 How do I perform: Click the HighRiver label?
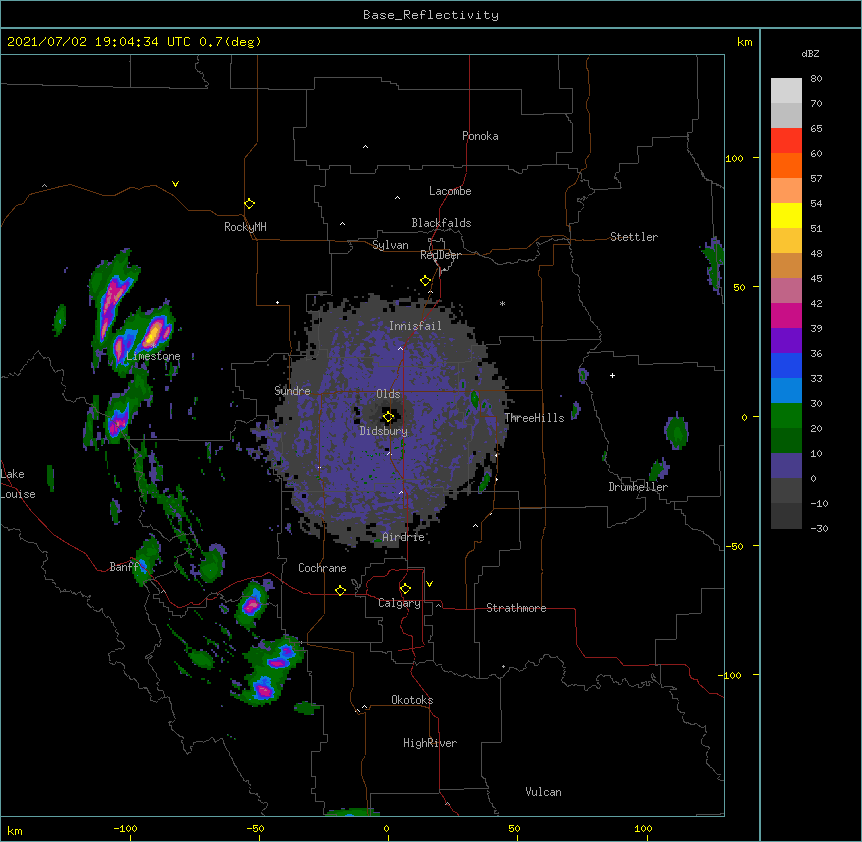[430, 743]
